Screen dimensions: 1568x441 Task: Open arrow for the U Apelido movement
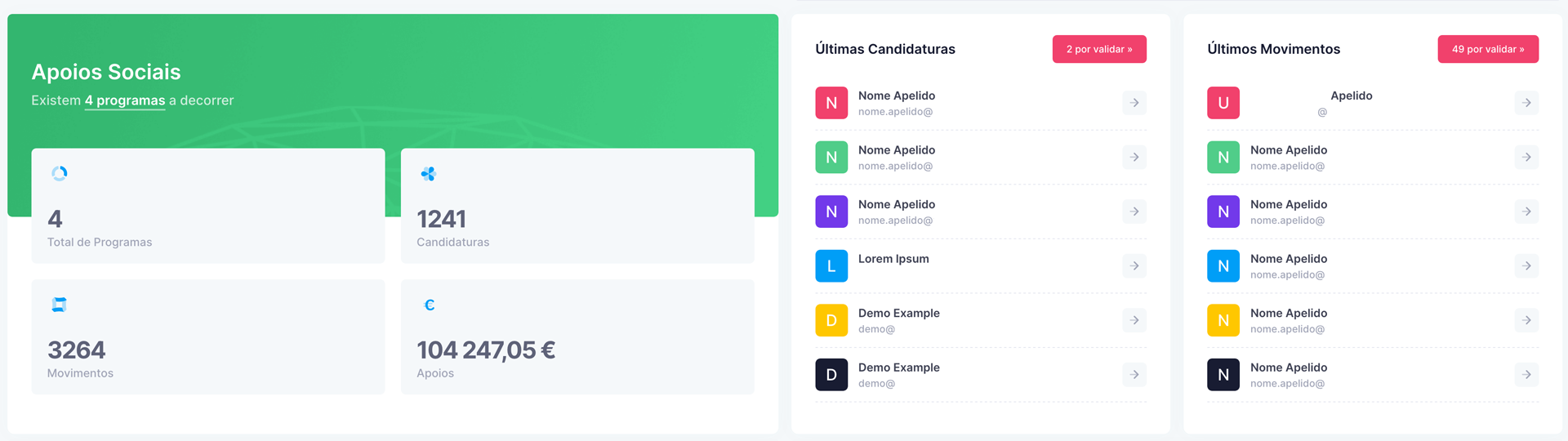1526,103
